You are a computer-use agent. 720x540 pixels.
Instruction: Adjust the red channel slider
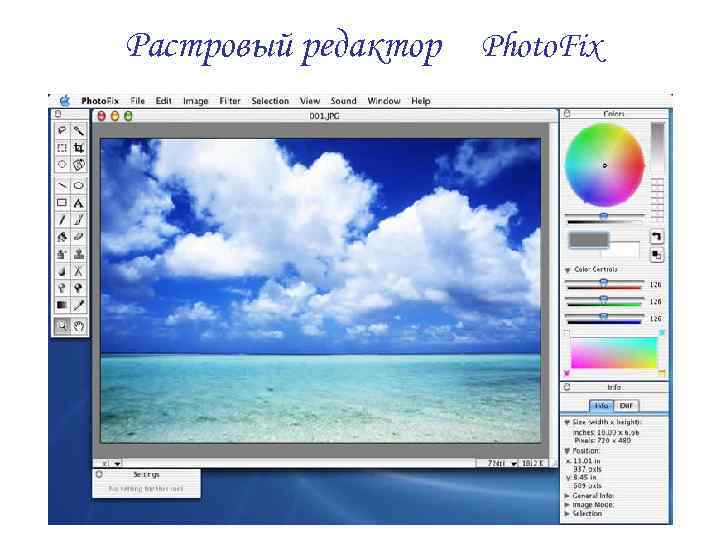tap(604, 284)
